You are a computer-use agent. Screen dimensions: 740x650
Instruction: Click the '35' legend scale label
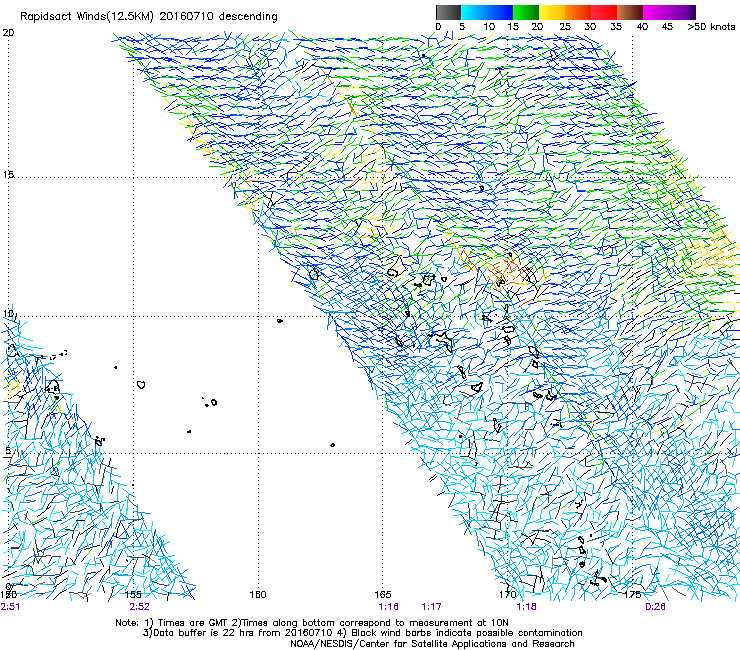click(x=616, y=26)
